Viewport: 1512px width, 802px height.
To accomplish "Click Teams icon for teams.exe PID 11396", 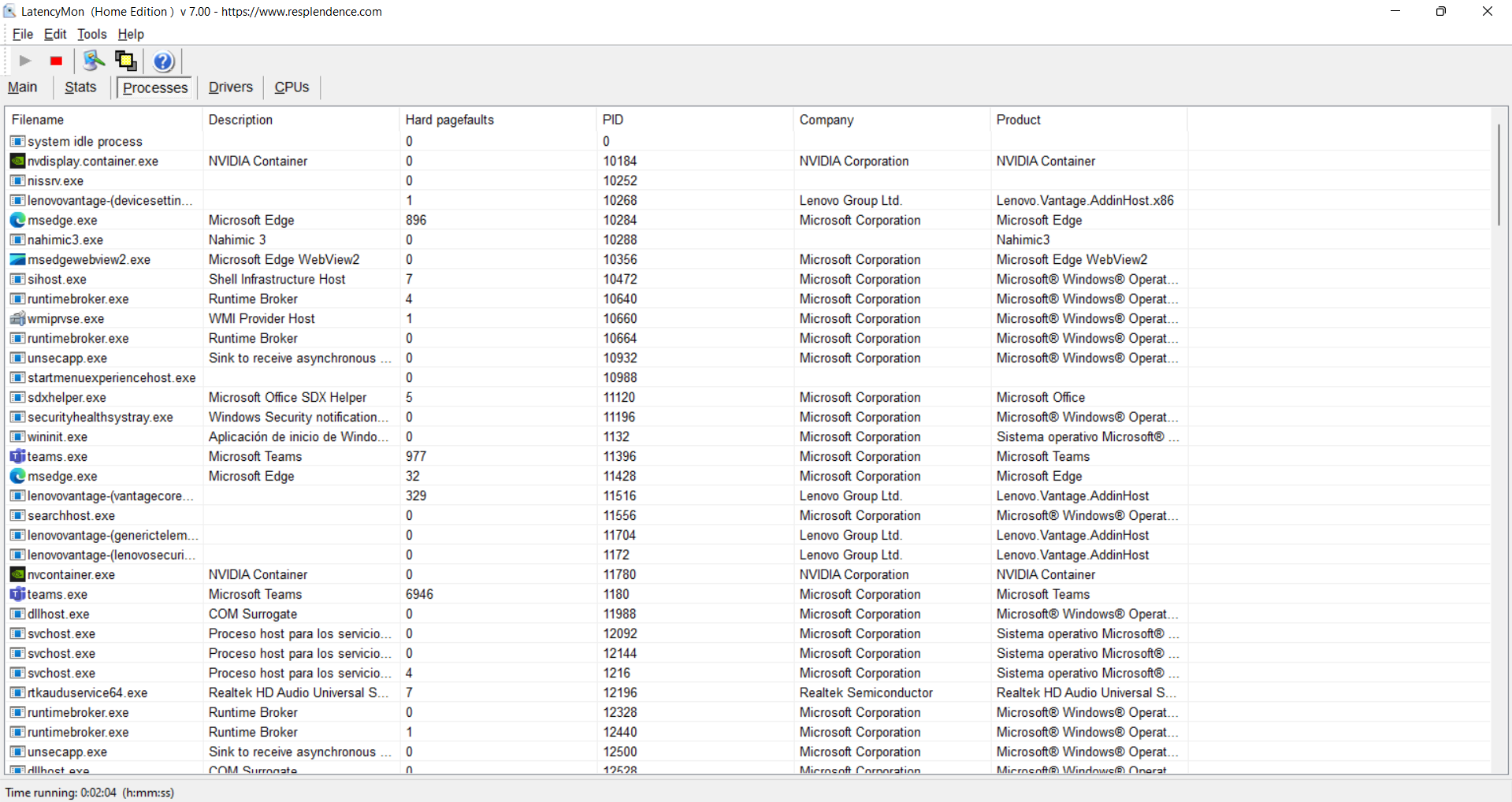I will click(17, 456).
